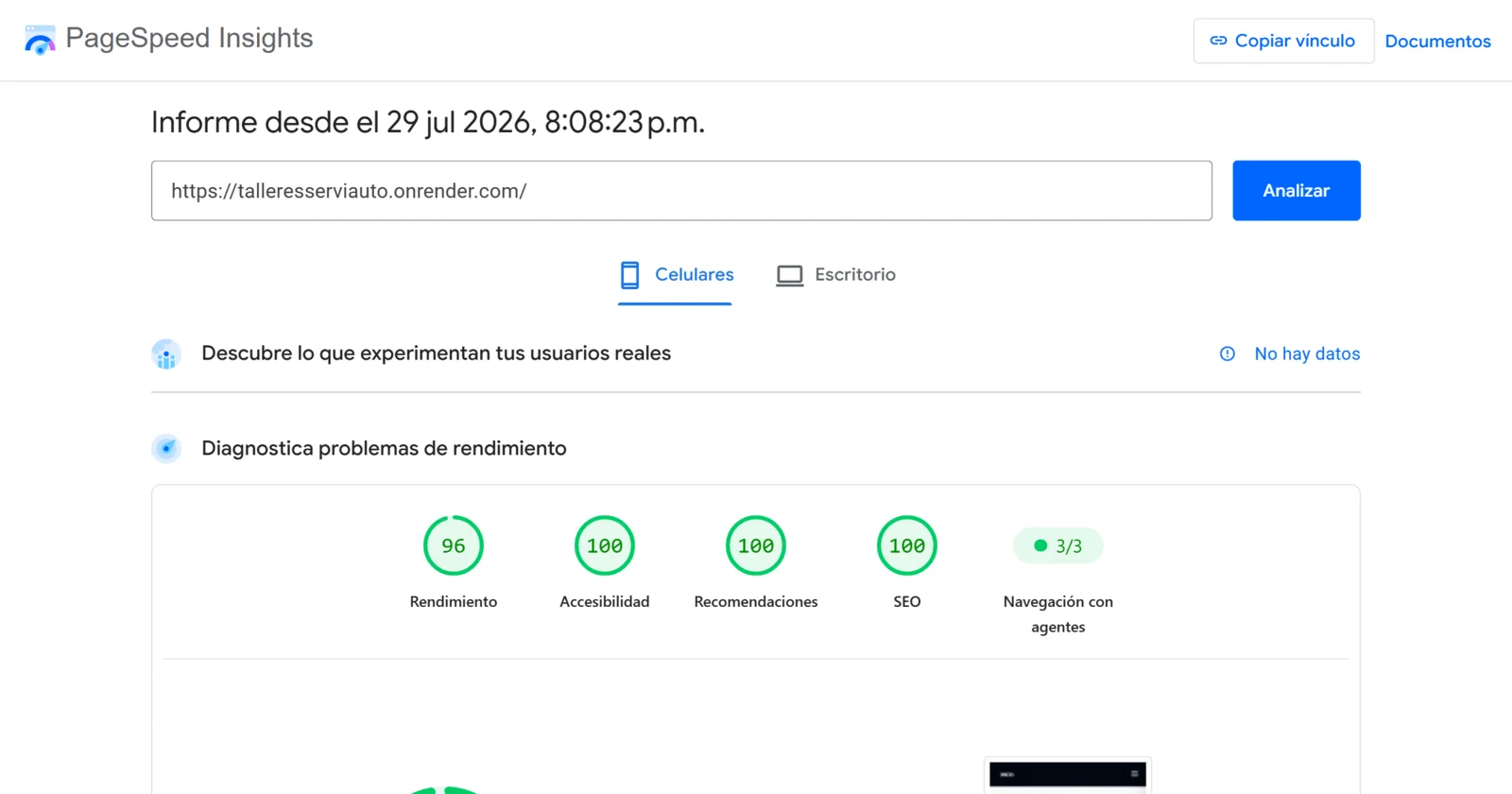1512x794 pixels.
Task: Click the Rendimiento label
Action: pyautogui.click(x=454, y=602)
